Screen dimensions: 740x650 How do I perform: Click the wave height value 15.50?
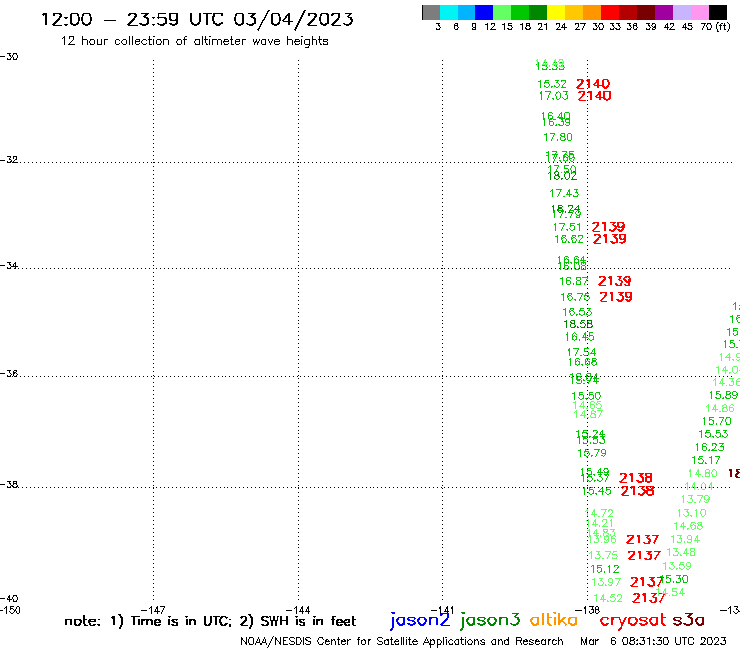pyautogui.click(x=586, y=396)
